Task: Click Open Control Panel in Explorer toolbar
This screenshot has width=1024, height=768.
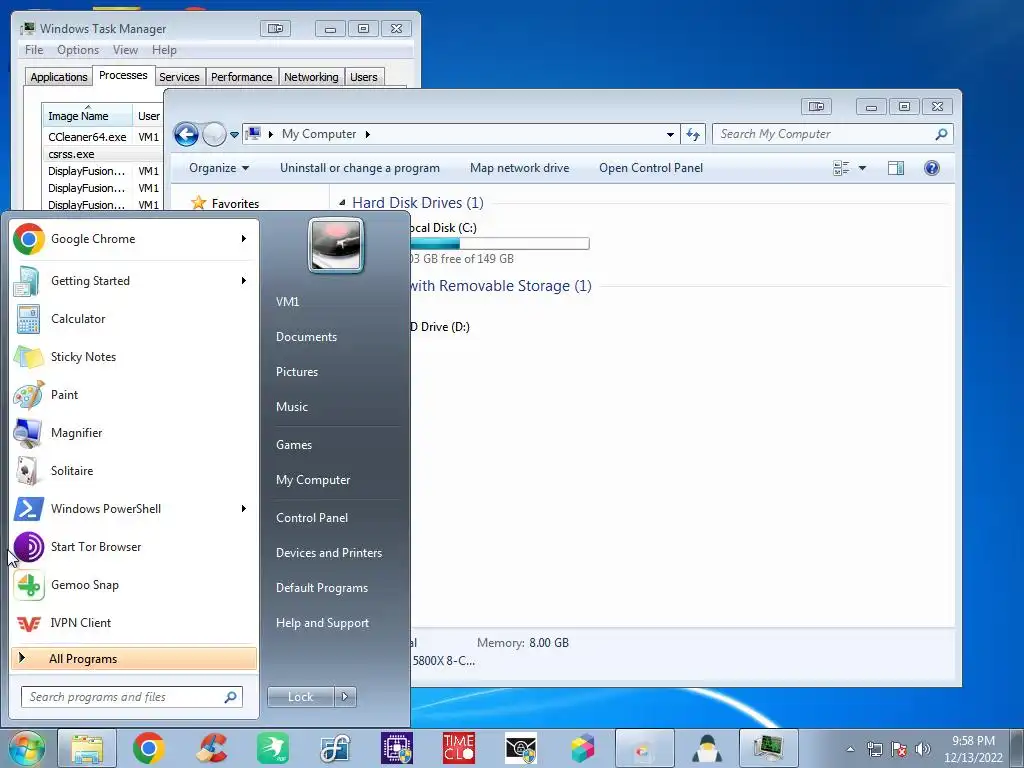Action: [651, 168]
